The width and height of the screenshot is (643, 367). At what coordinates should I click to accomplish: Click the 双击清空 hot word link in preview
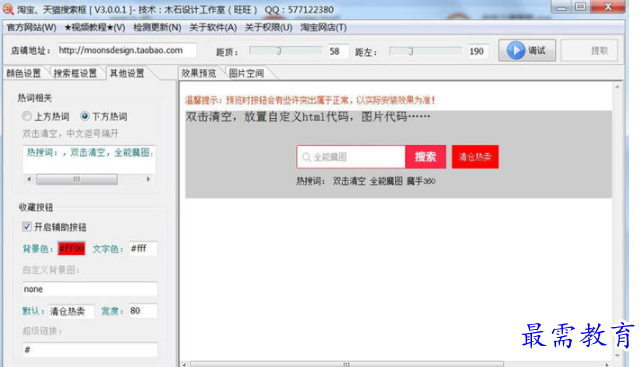pyautogui.click(x=349, y=181)
